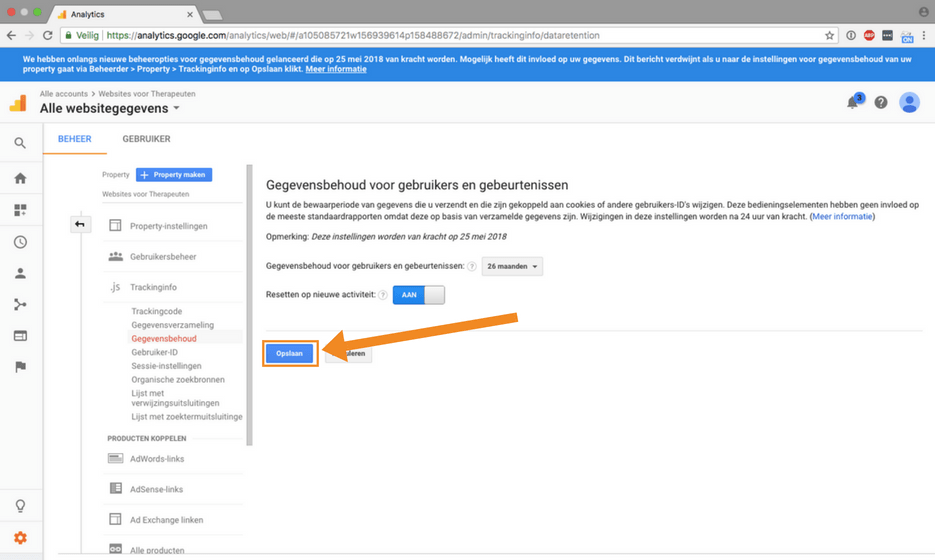Toggle the Resetten op nieuwe activiteit switch

click(419, 295)
